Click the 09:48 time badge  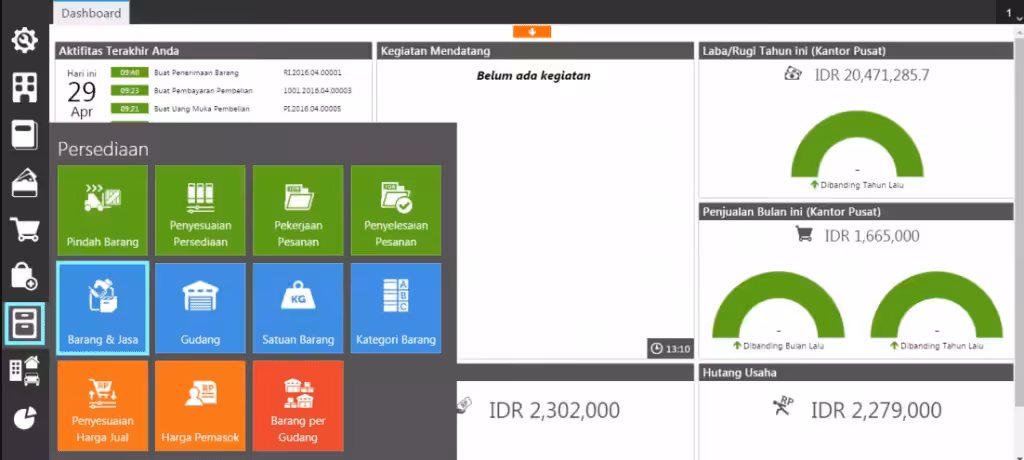click(x=129, y=73)
